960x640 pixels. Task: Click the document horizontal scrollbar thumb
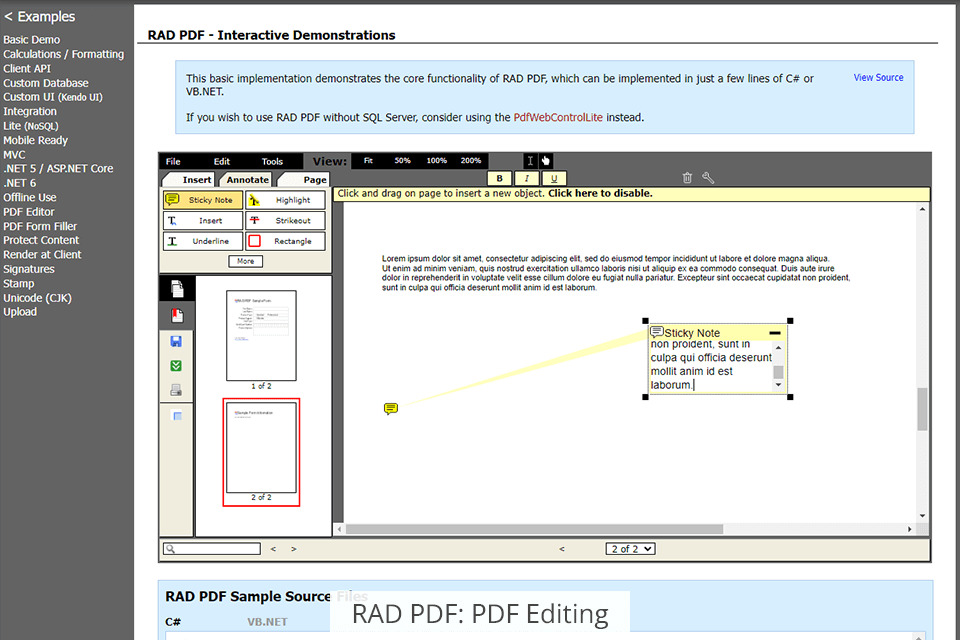[x=534, y=529]
